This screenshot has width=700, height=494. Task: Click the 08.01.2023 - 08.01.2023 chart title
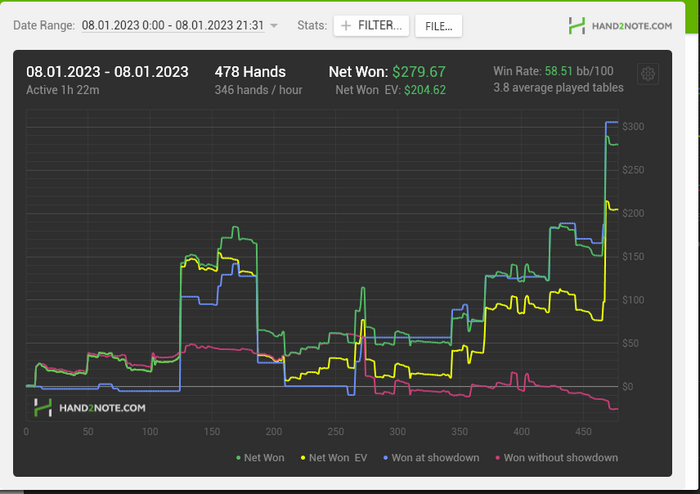107,72
